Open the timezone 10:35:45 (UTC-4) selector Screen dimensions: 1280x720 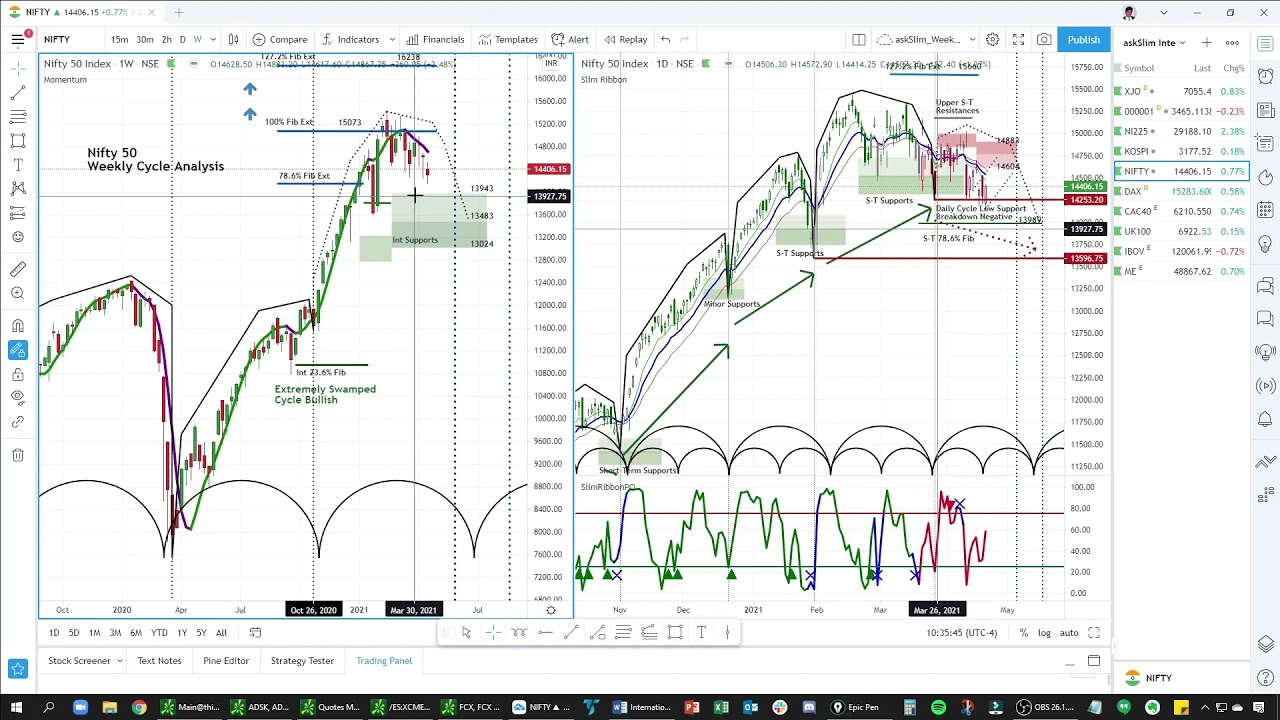(961, 633)
